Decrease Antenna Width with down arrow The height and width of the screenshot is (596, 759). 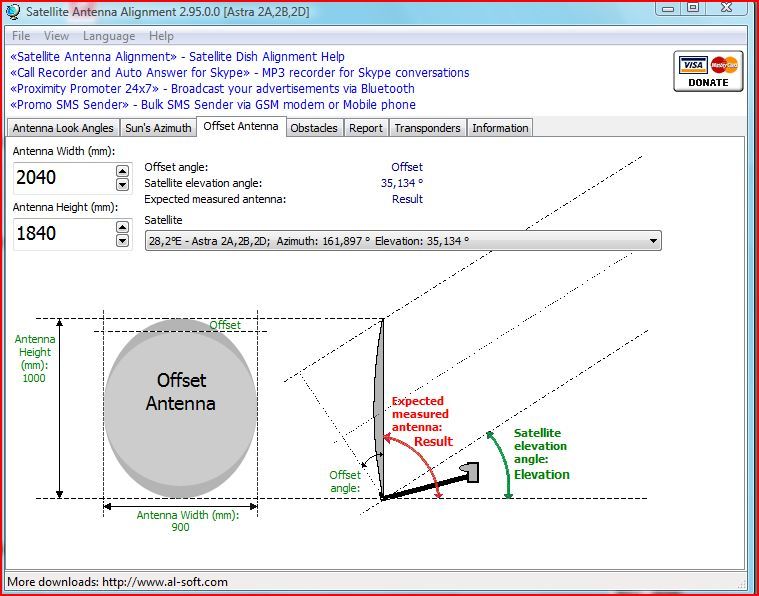pos(122,184)
